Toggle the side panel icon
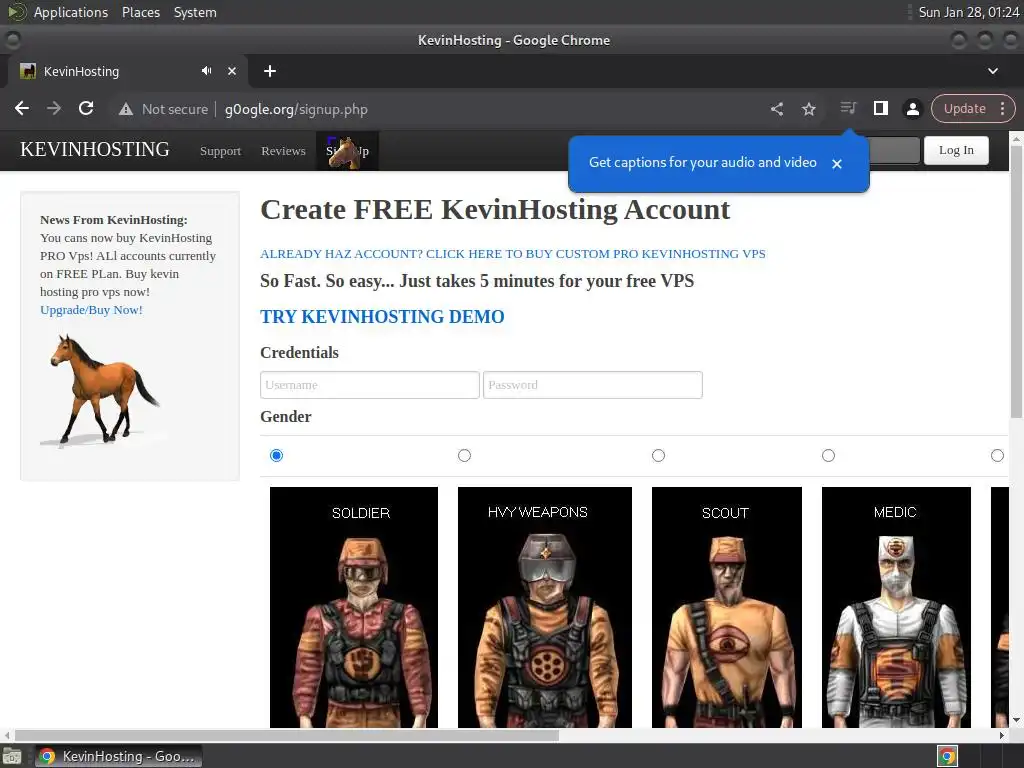Screen dimensions: 1024x768 [x=880, y=108]
